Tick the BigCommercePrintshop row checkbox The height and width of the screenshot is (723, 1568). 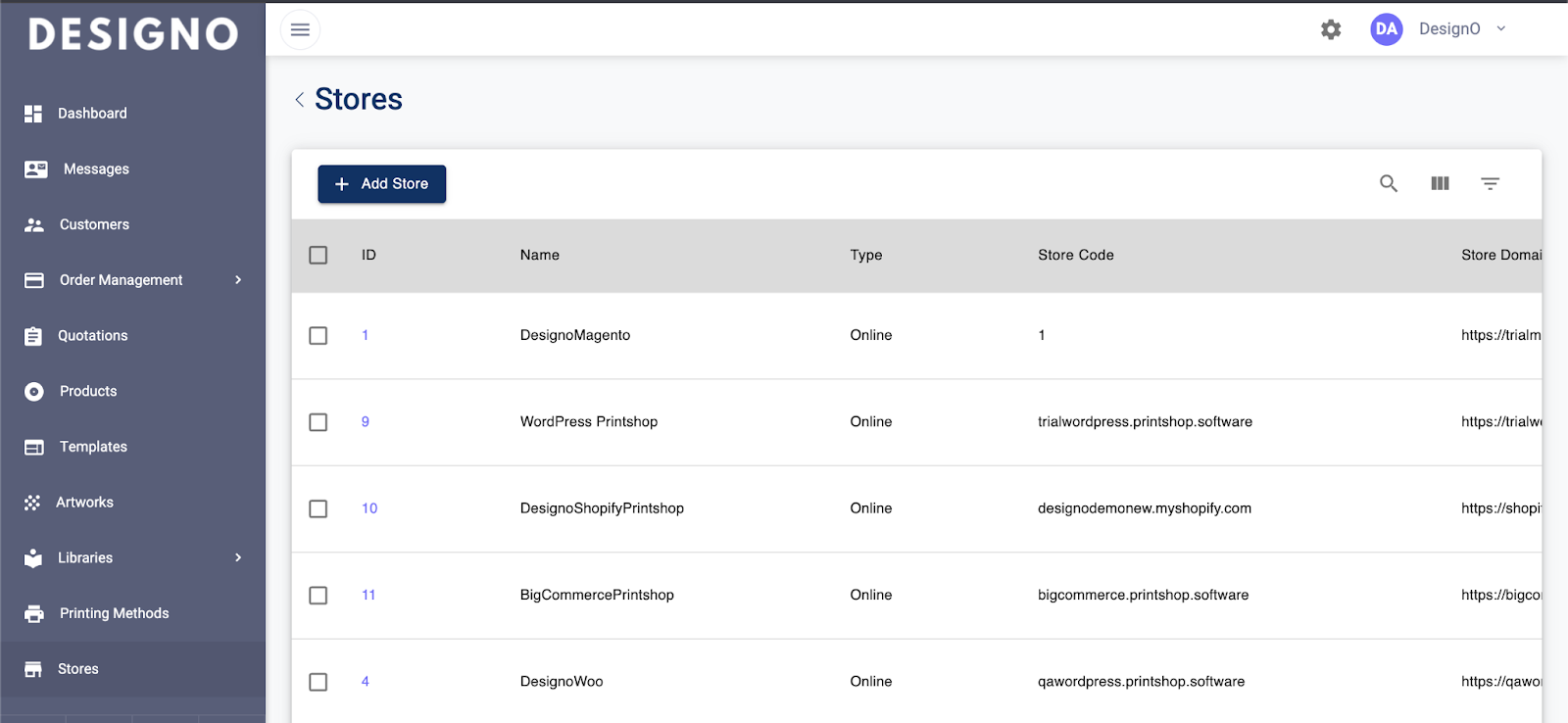point(318,595)
